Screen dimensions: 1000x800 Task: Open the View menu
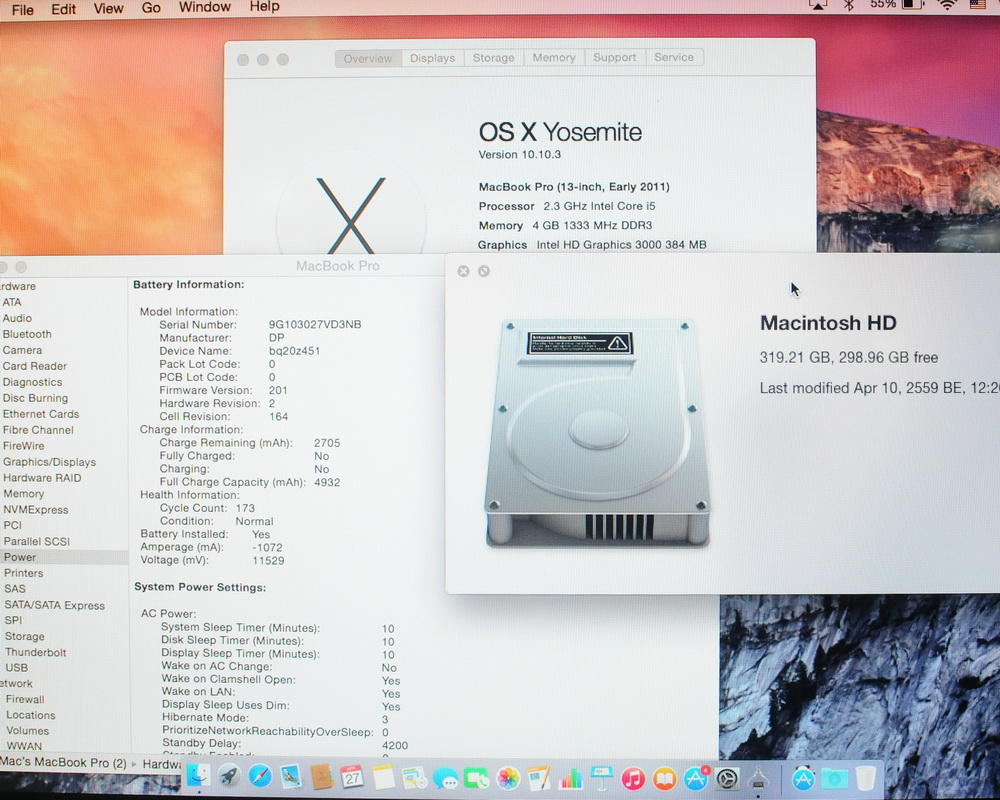108,8
